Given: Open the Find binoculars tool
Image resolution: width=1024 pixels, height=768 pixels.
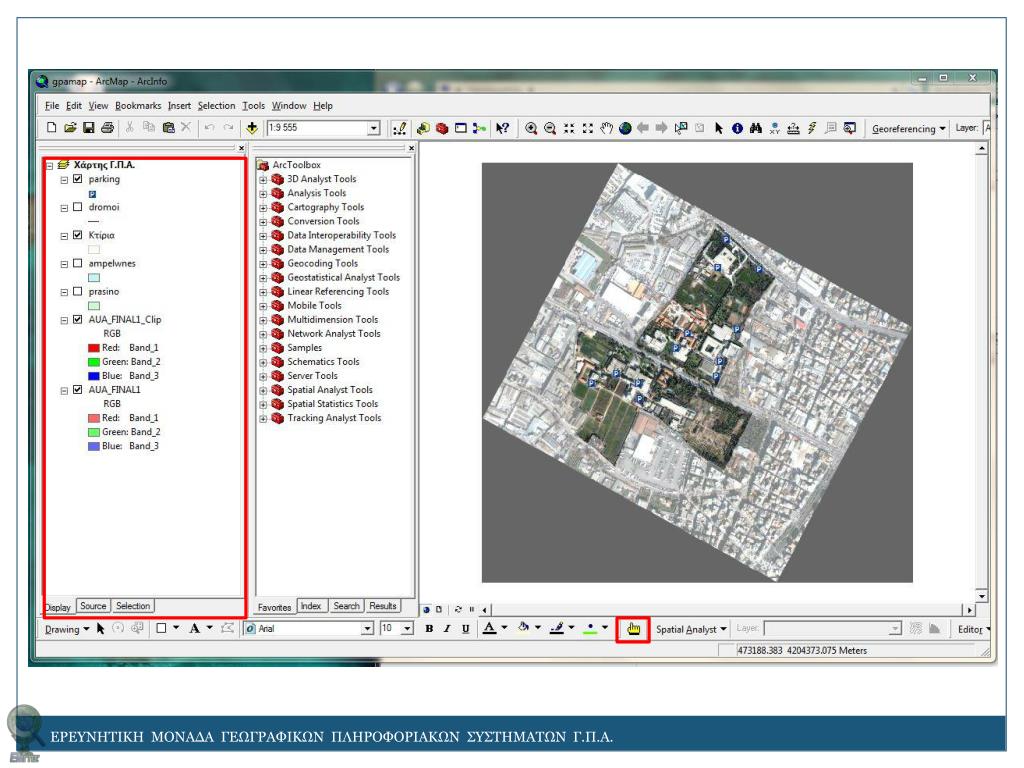Looking at the screenshot, I should click(x=756, y=129).
